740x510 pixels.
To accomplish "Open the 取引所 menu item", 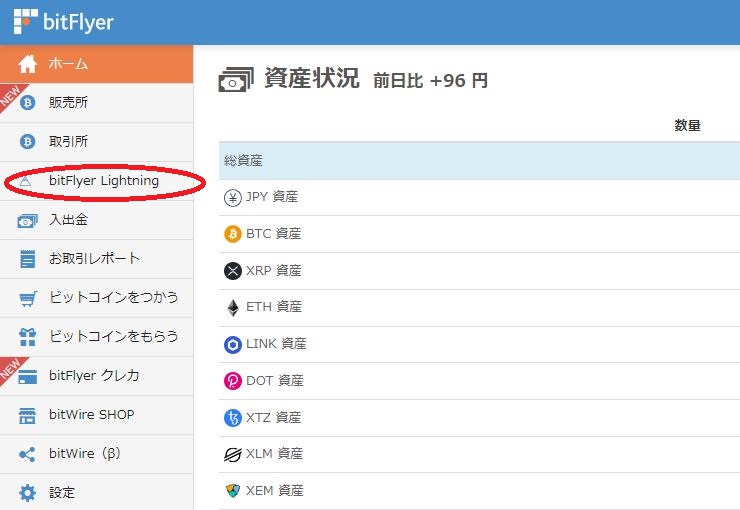I will (96, 142).
